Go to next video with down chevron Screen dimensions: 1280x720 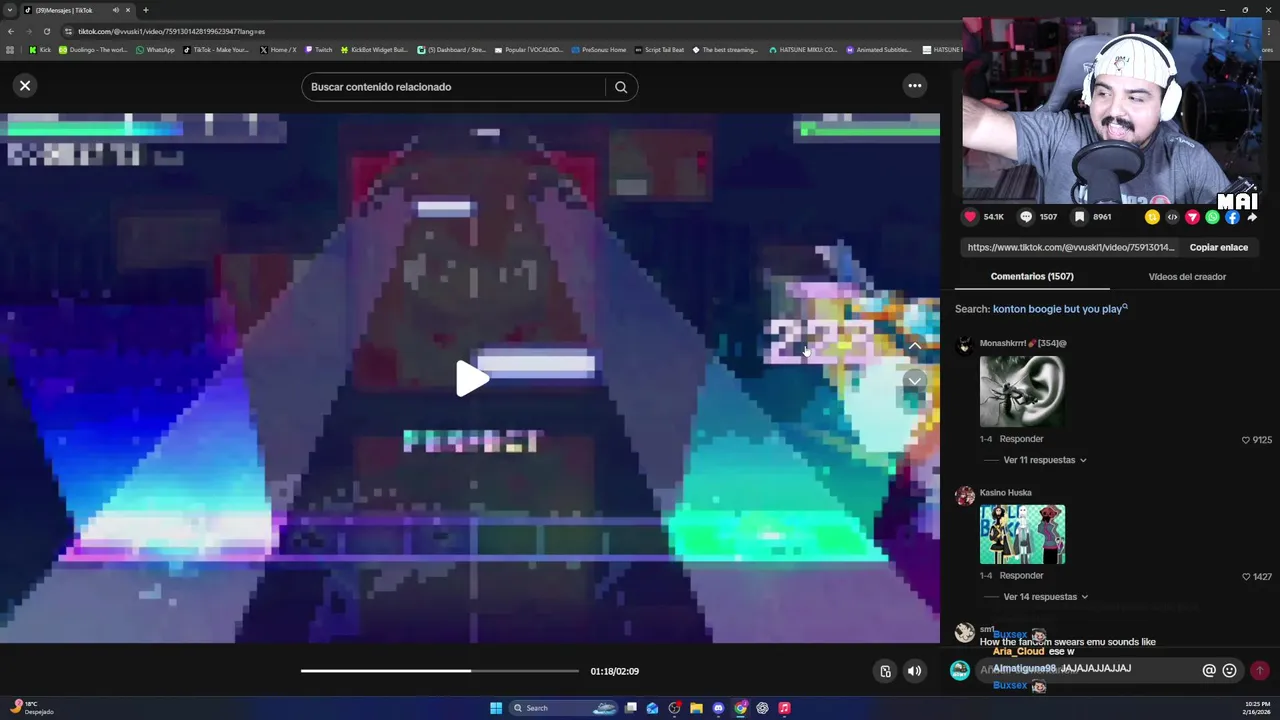click(x=914, y=381)
